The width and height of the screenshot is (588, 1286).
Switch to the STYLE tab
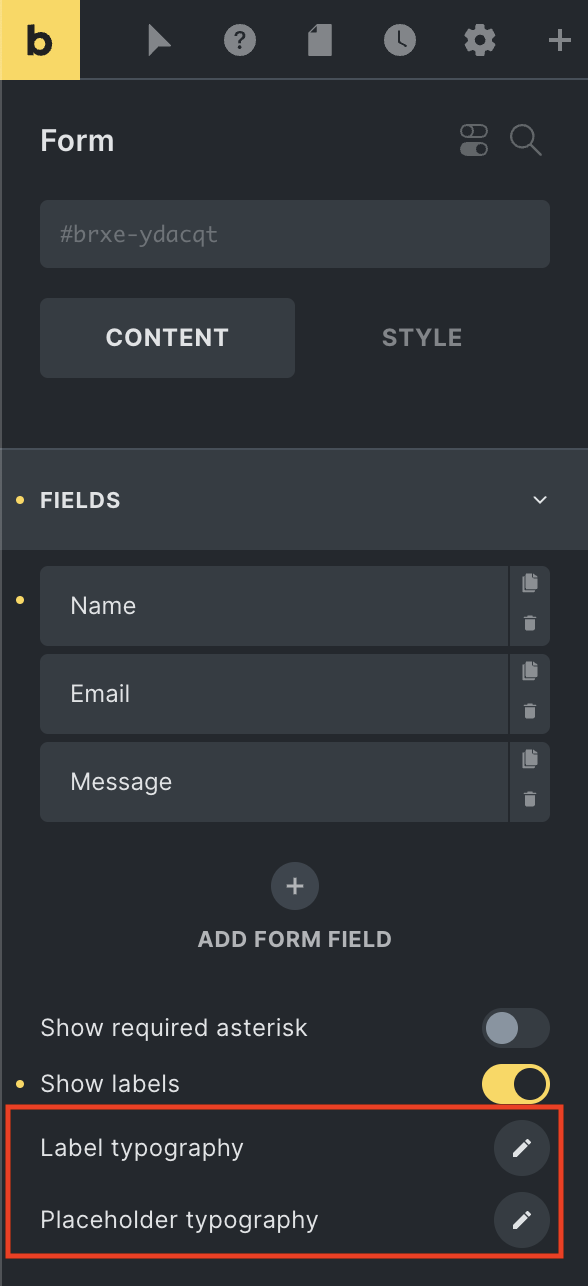tap(422, 338)
